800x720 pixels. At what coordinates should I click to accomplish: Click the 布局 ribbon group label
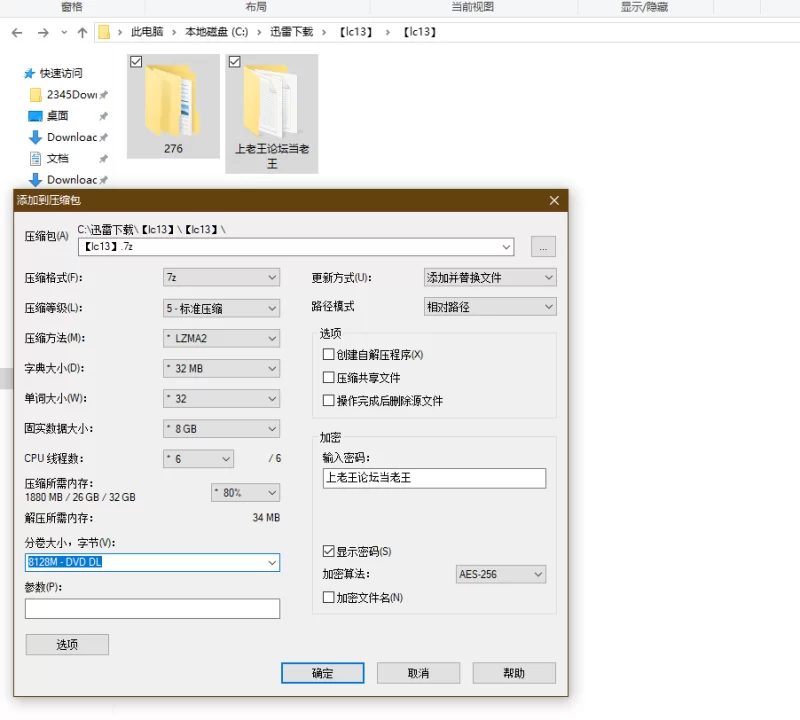[256, 7]
